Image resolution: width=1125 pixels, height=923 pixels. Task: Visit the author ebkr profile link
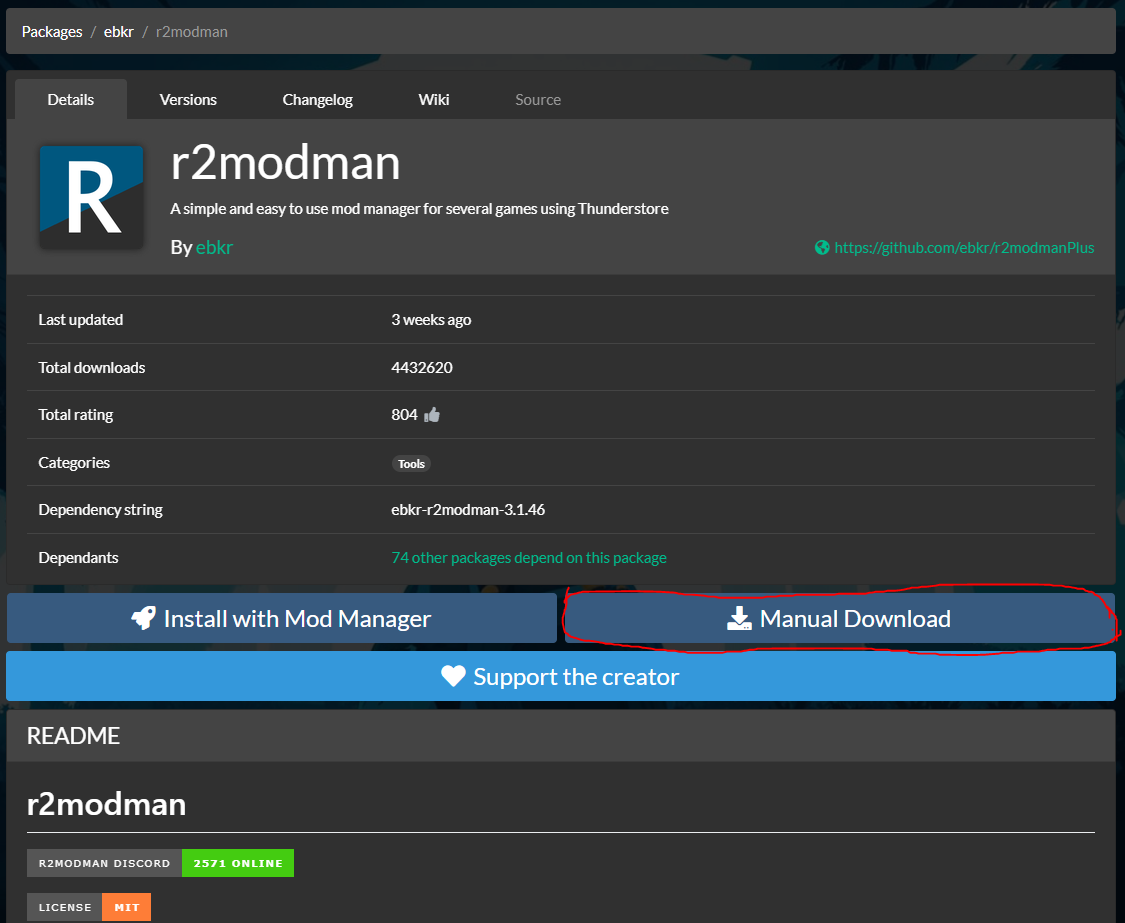pyautogui.click(x=215, y=247)
